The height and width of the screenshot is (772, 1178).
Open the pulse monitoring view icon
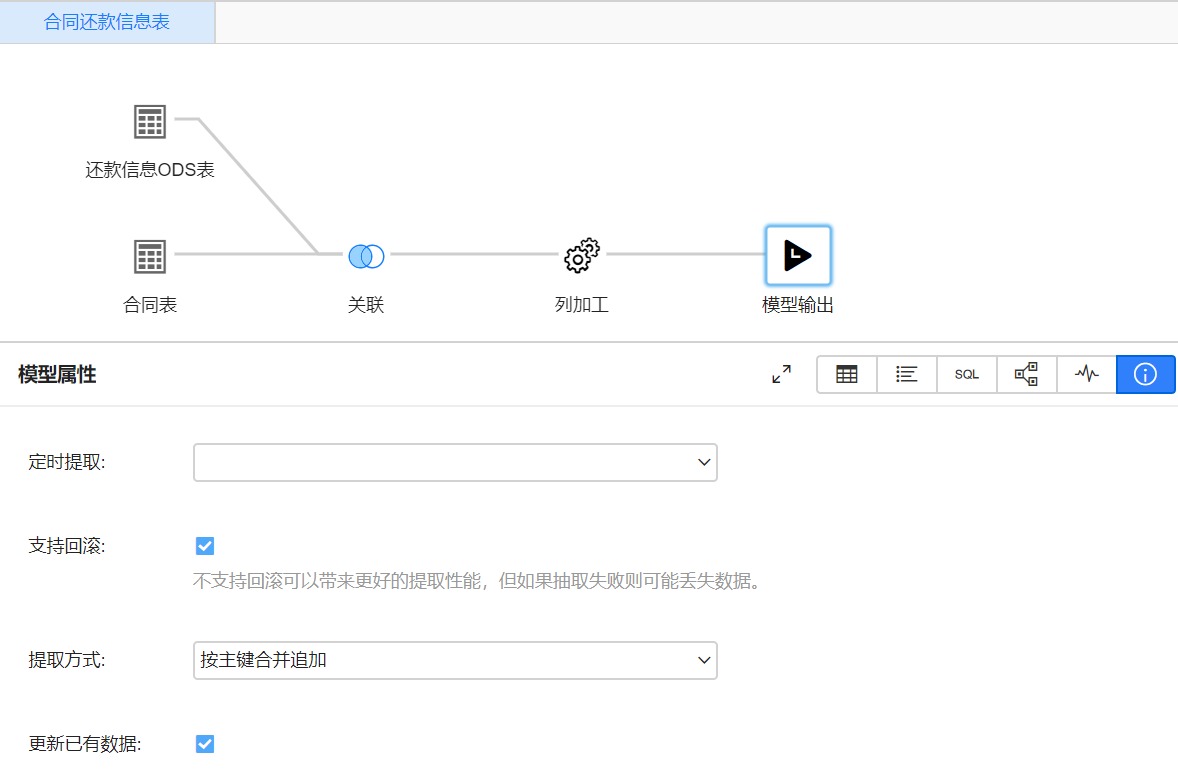click(x=1087, y=374)
